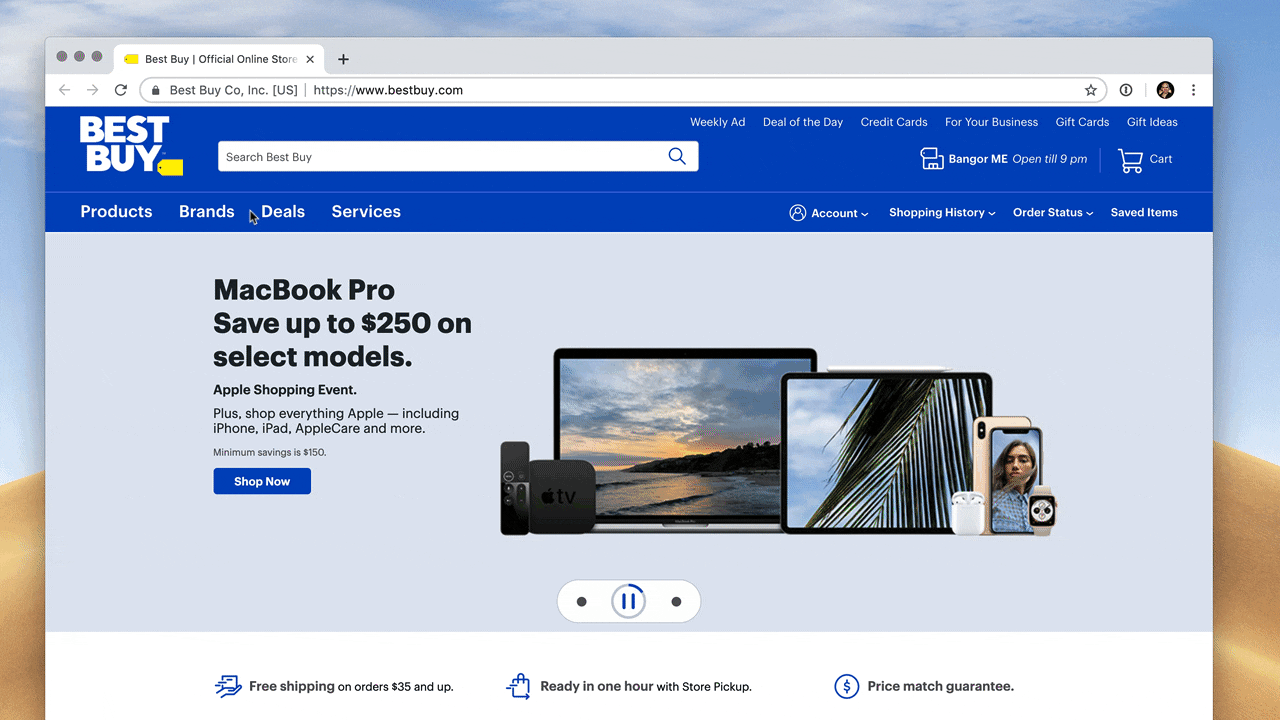Click the Bangor ME store link
The width and height of the screenshot is (1280, 720).
pos(978,159)
